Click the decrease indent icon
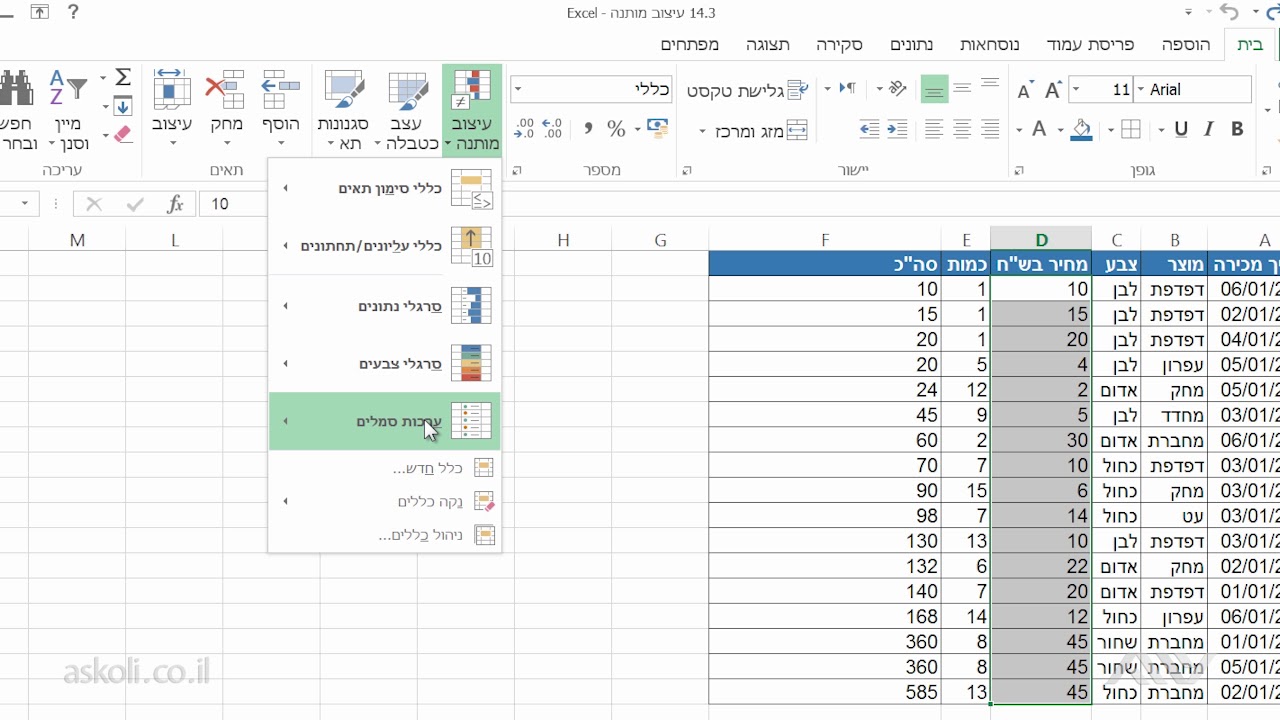 point(897,129)
